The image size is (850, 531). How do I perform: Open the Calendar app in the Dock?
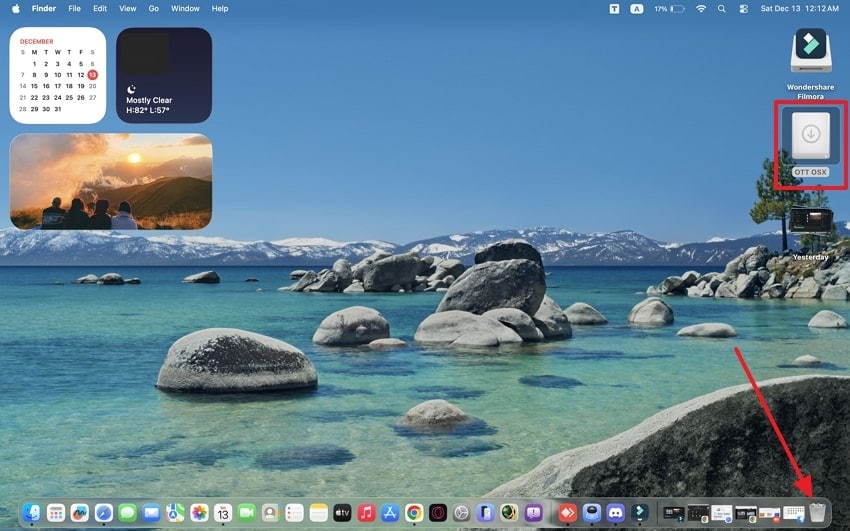point(223,513)
